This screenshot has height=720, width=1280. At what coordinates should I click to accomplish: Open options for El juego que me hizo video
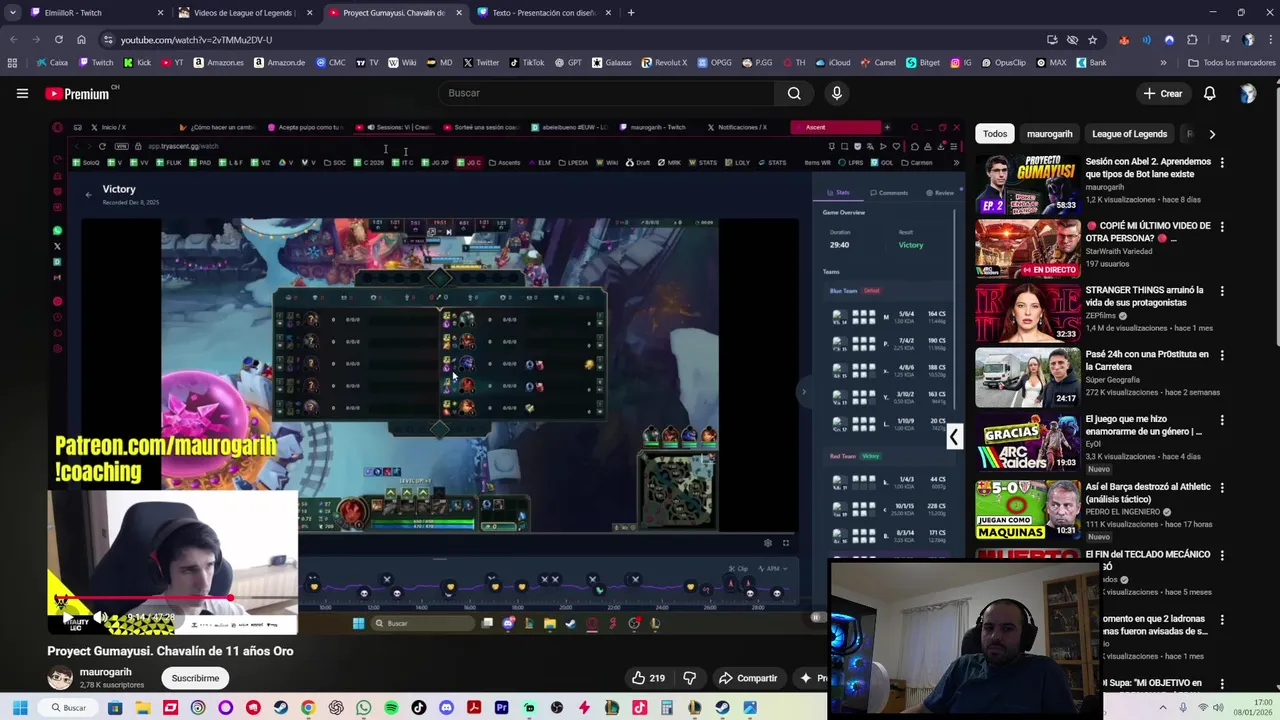click(x=1222, y=420)
